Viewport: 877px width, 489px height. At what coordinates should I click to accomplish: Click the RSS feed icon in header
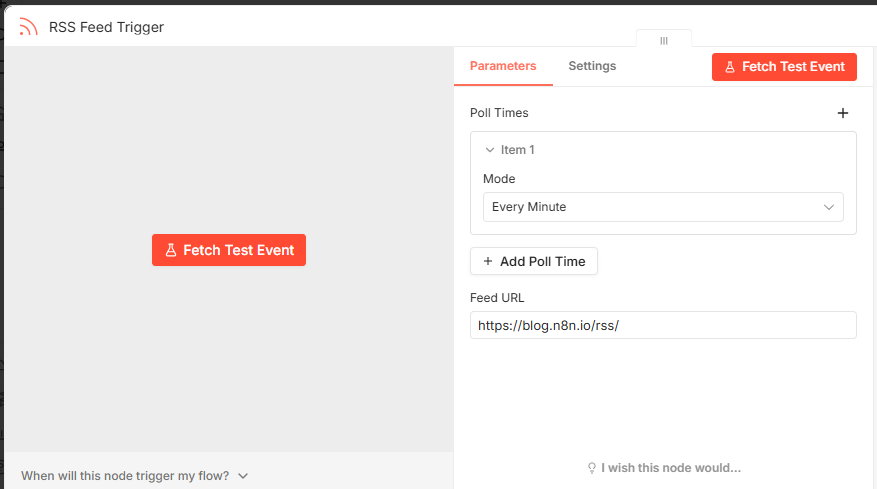coord(28,27)
